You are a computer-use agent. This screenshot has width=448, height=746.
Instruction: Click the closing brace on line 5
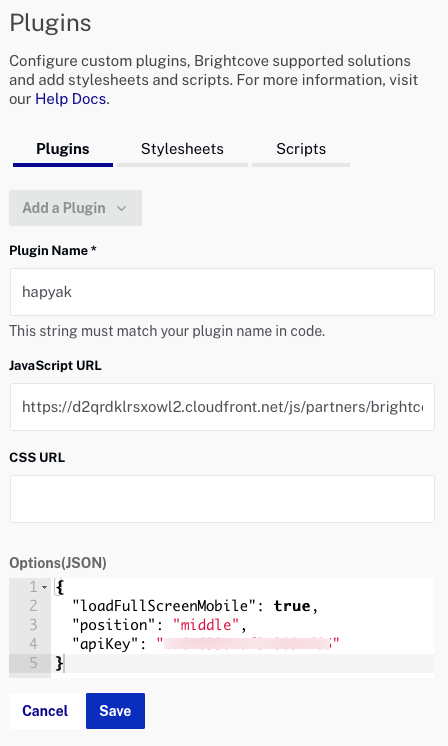point(59,663)
